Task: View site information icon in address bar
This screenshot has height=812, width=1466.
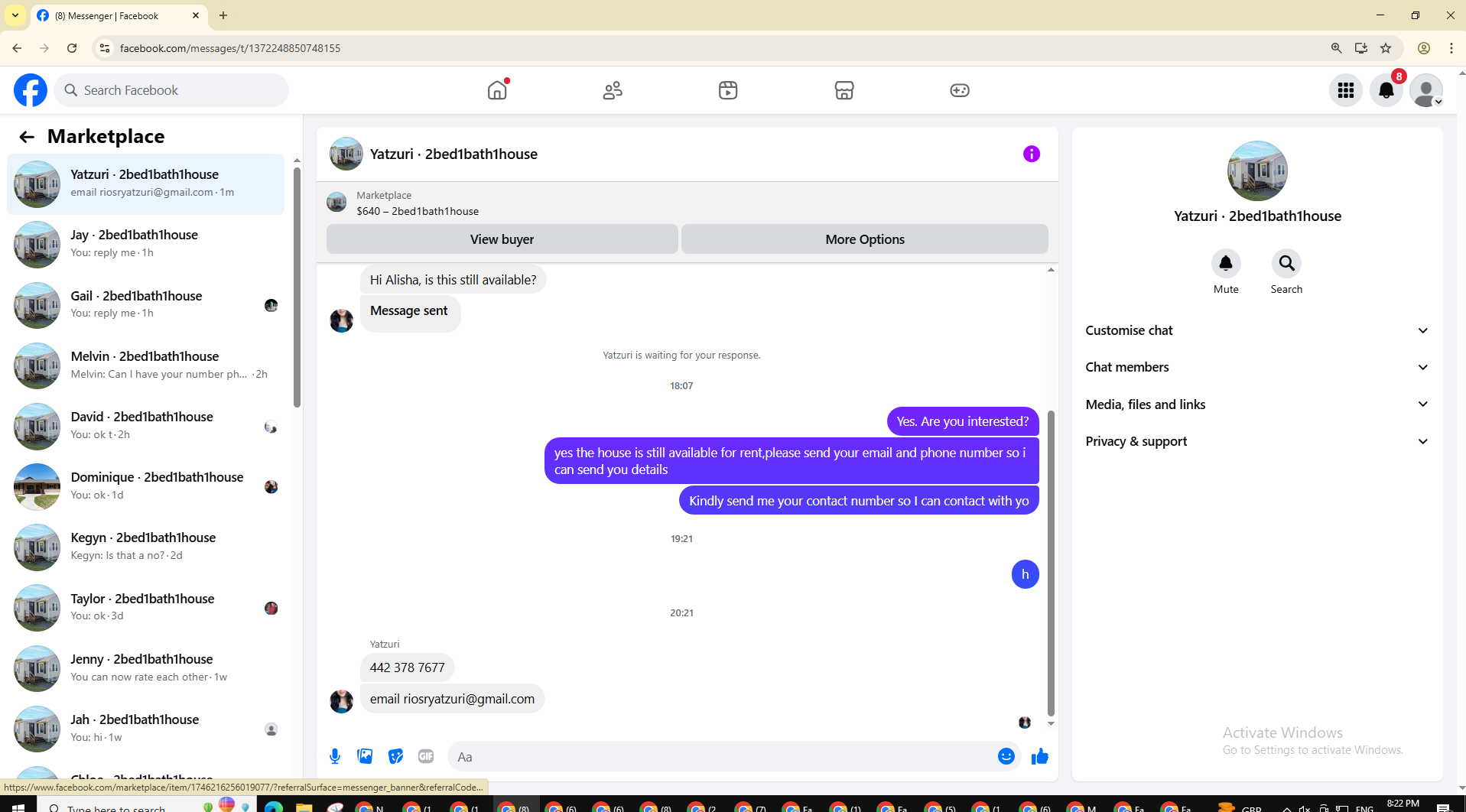Action: (106, 48)
